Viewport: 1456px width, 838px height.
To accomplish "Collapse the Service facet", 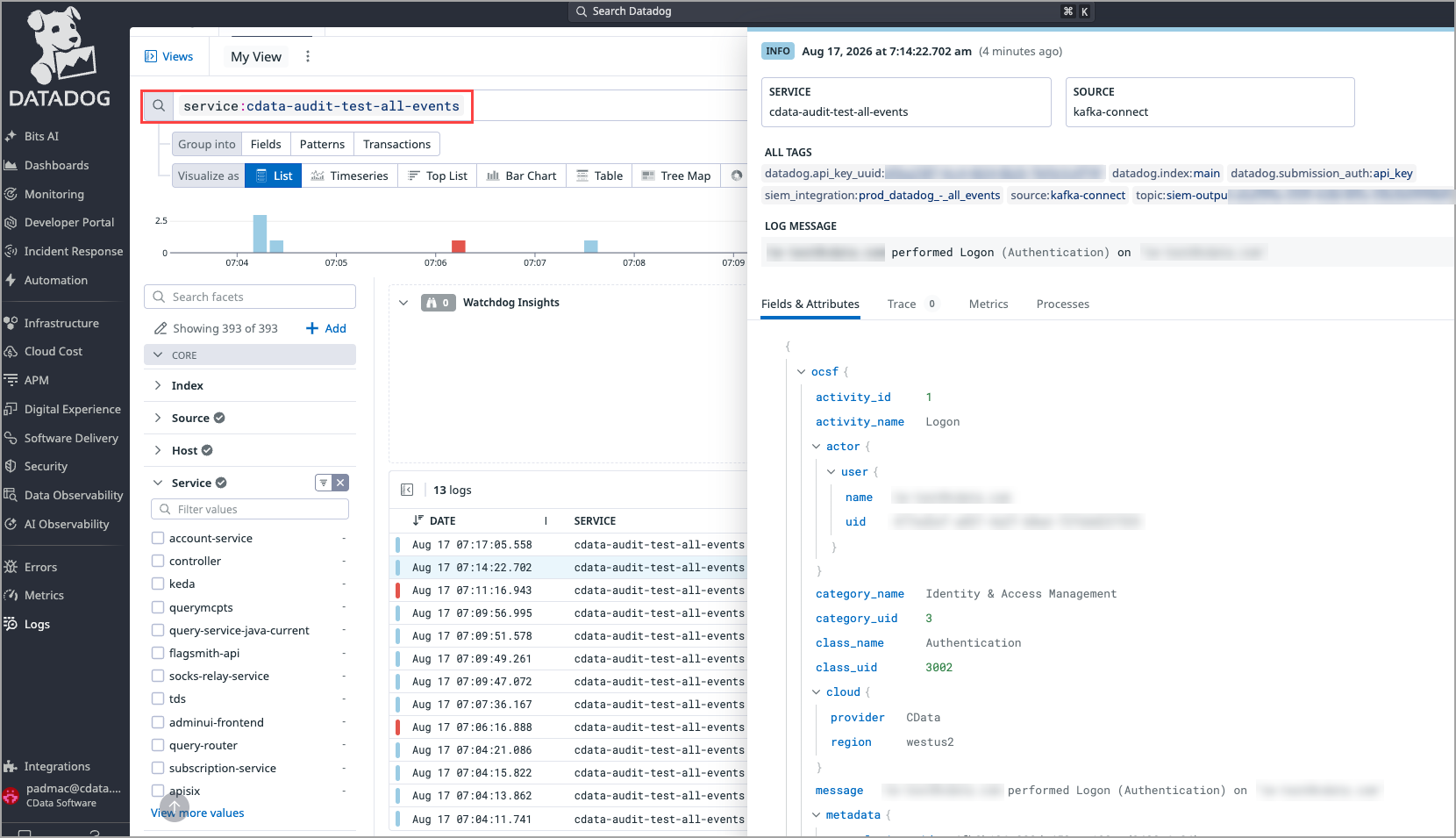I will [158, 483].
